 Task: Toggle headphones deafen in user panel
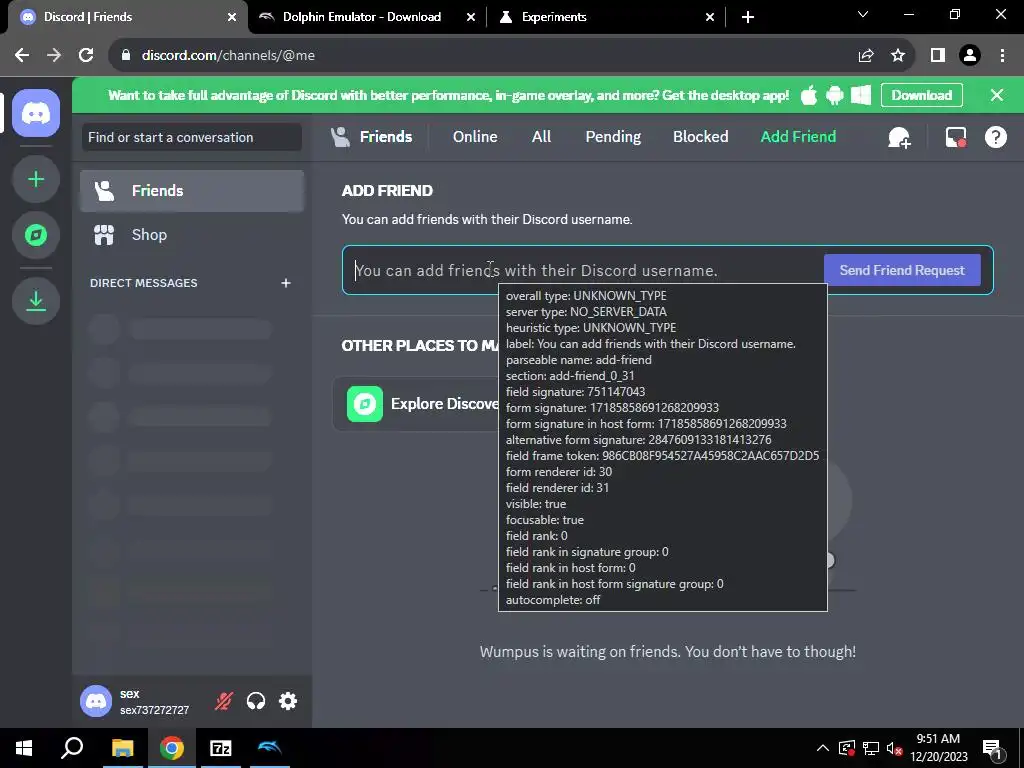256,701
